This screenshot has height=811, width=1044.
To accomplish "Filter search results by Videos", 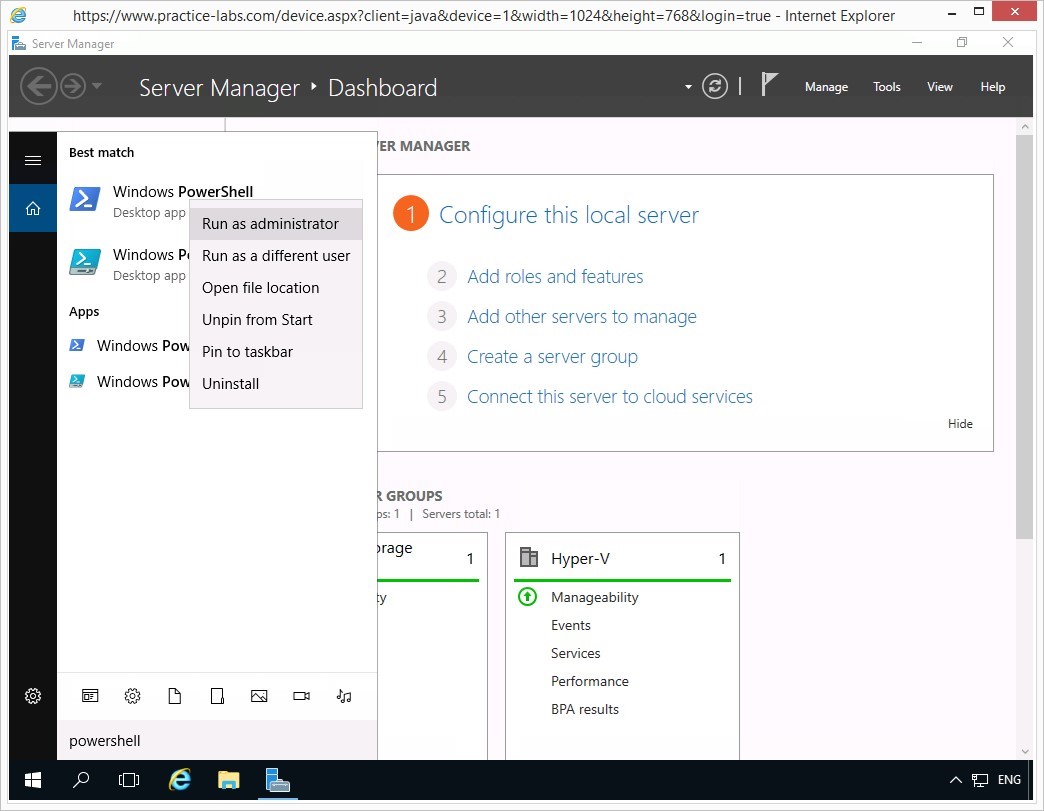I will (x=301, y=696).
